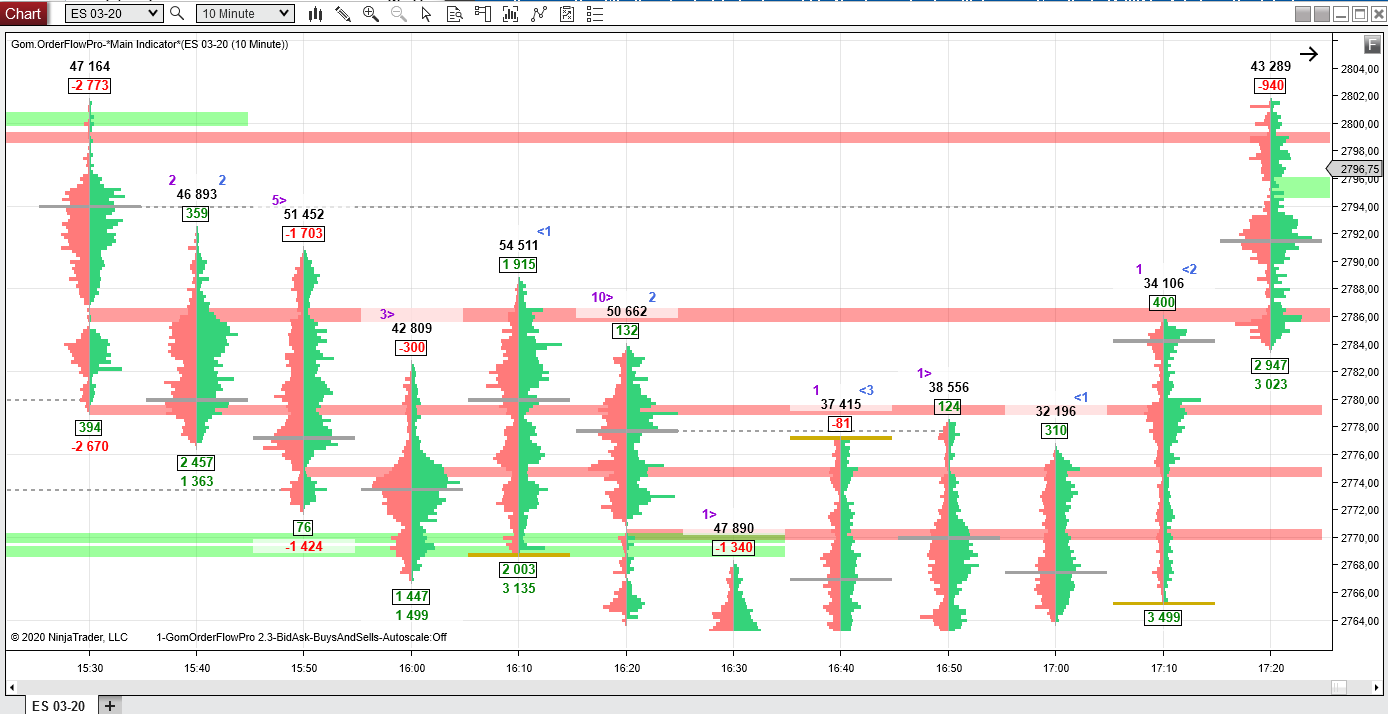This screenshot has width=1388, height=714.
Task: Click the volume total 32 196
Action: coord(1056,411)
